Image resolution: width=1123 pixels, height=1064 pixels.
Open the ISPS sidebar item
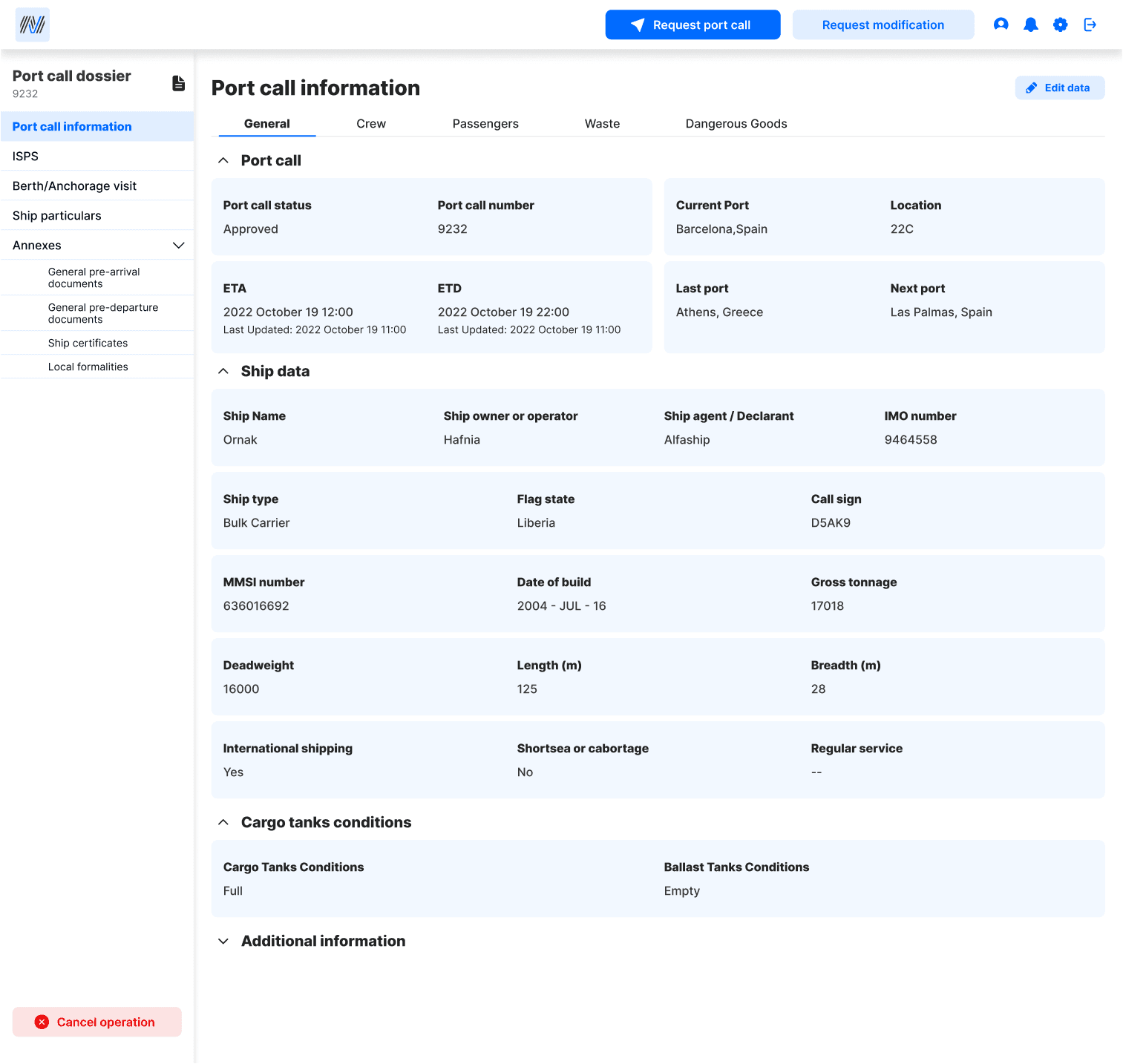[x=97, y=156]
